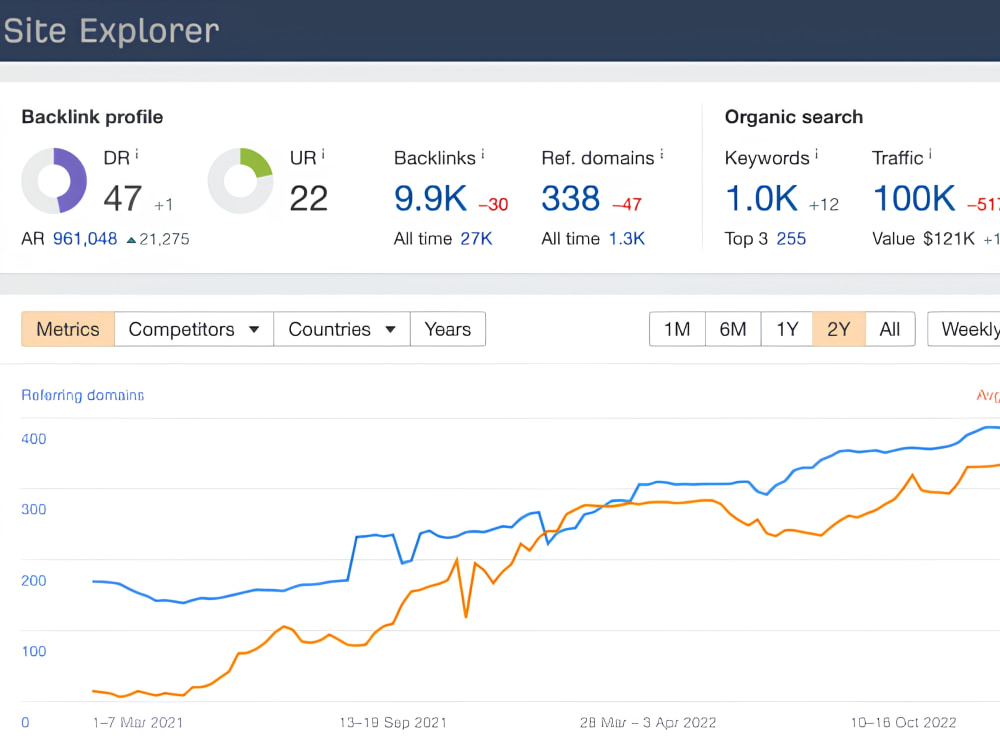The image size is (1000, 750).
Task: Click the DR value 47
Action: (122, 198)
